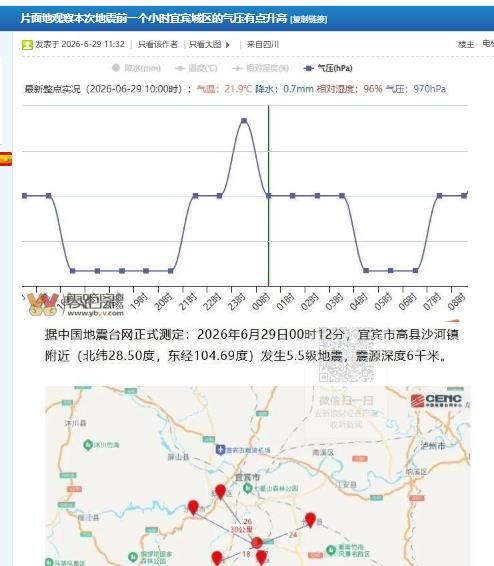Screen dimensions: 494x566
Task: Click the first low pressure point after the initial drop
Action: (x=73, y=271)
